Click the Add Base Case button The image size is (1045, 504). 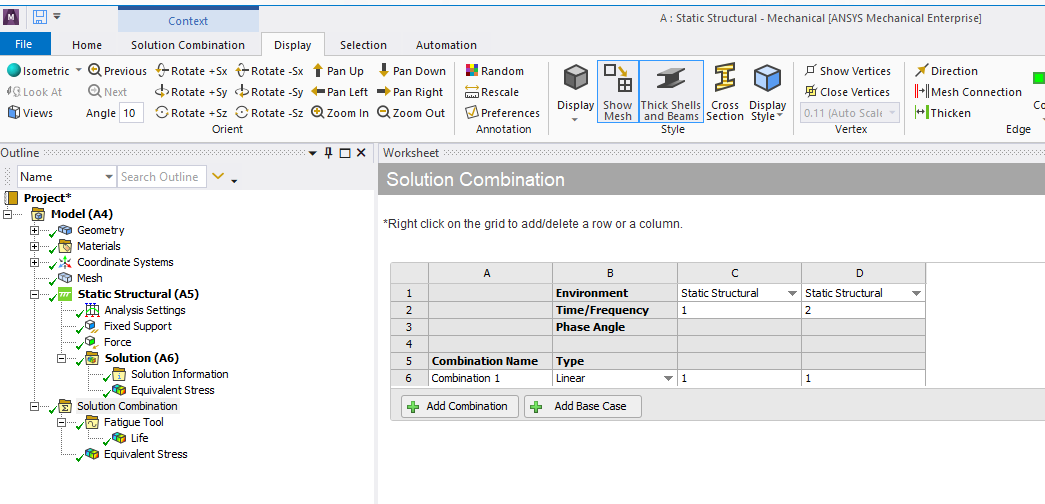pos(582,407)
